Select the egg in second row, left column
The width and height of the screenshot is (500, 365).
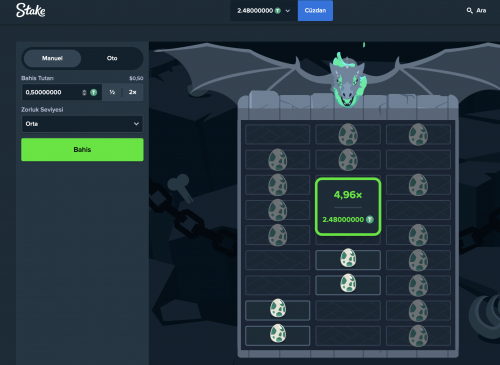coord(278,160)
